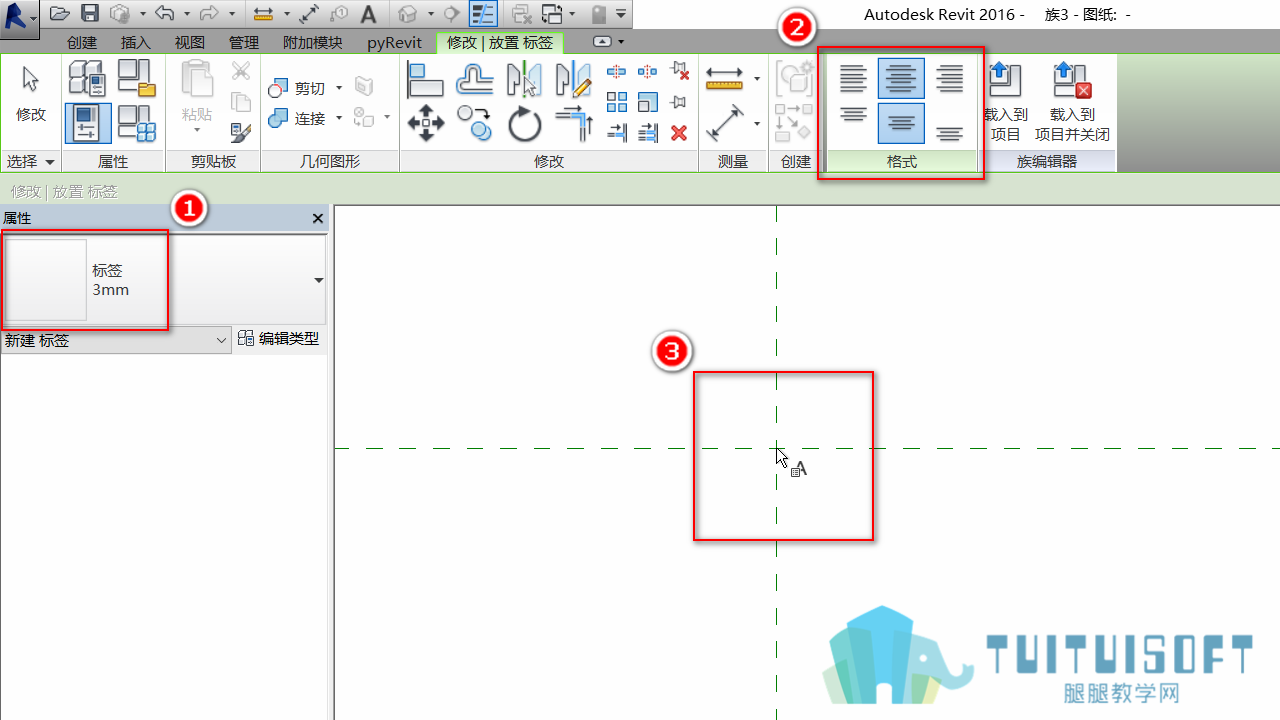Open the Revit application menu
Viewport: 1280px width, 720px height.
20,18
